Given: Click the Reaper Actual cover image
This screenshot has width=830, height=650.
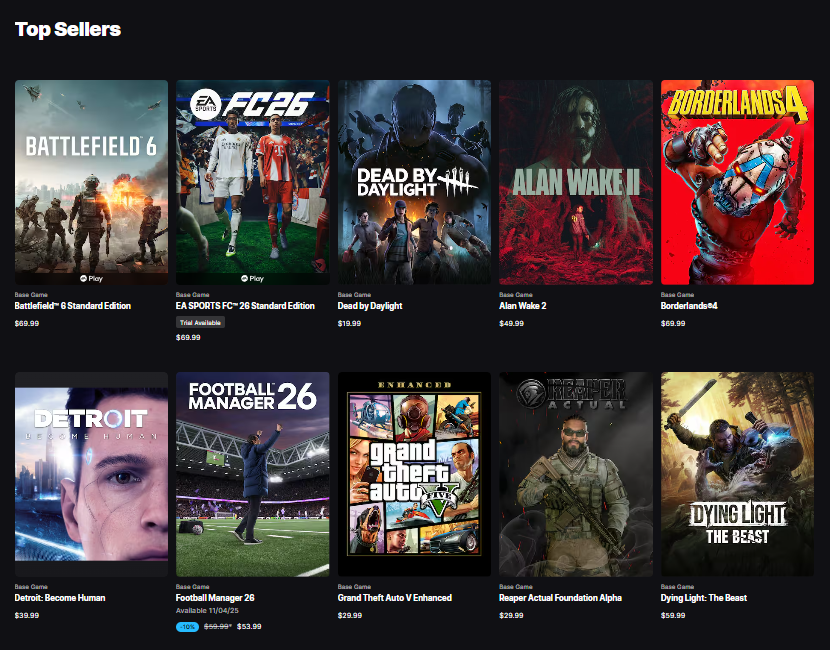Looking at the screenshot, I should 575,473.
